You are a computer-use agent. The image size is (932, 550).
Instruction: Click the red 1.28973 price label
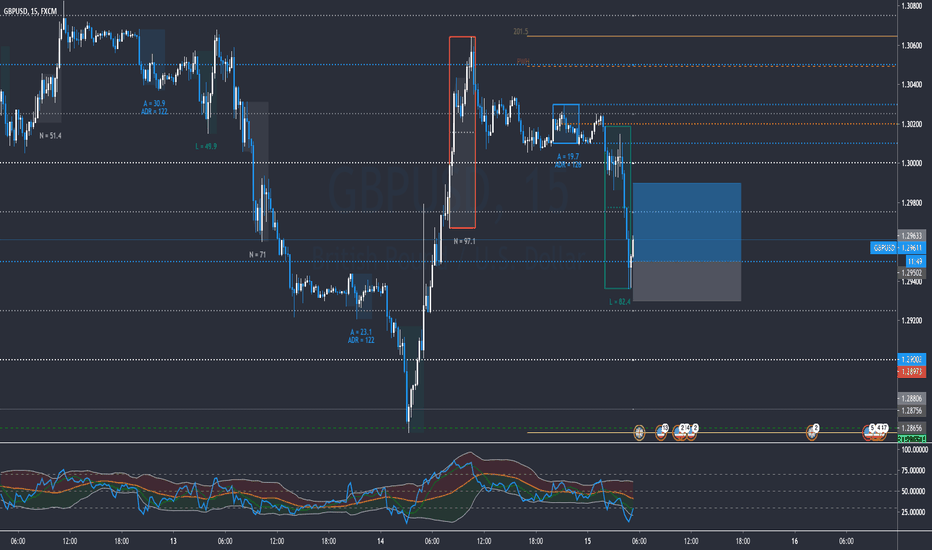[911, 372]
